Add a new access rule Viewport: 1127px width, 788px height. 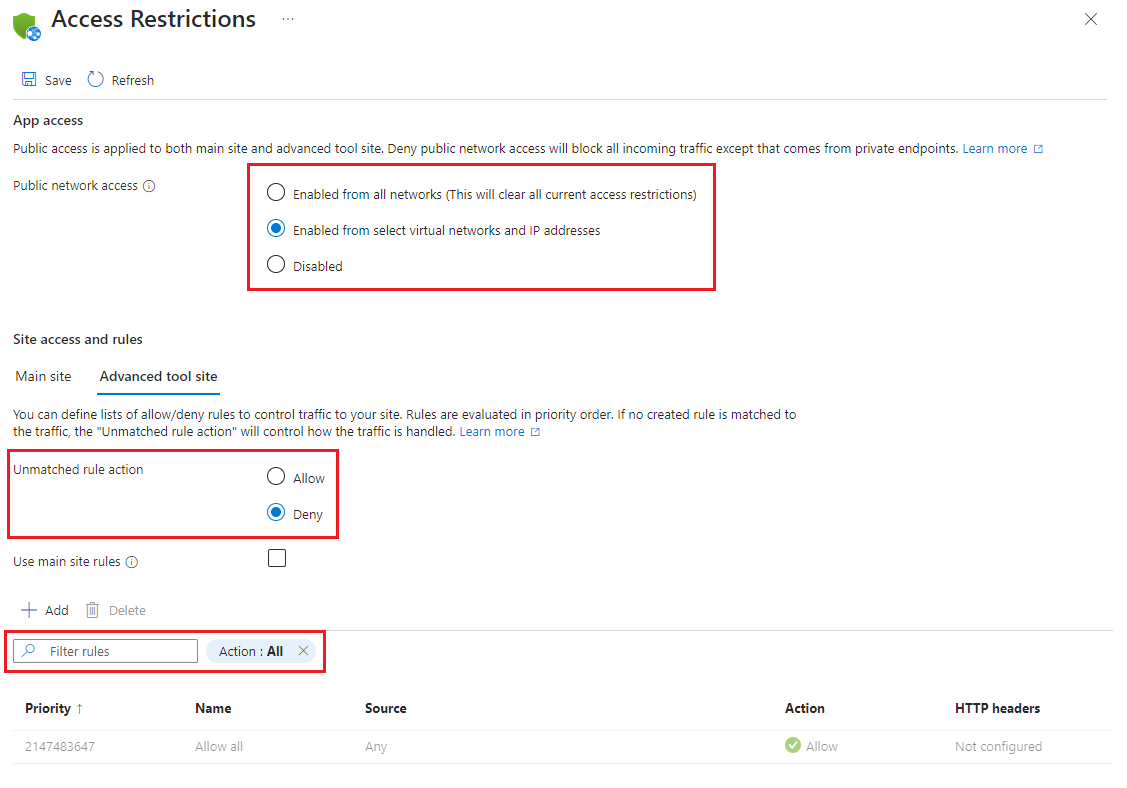tap(45, 610)
